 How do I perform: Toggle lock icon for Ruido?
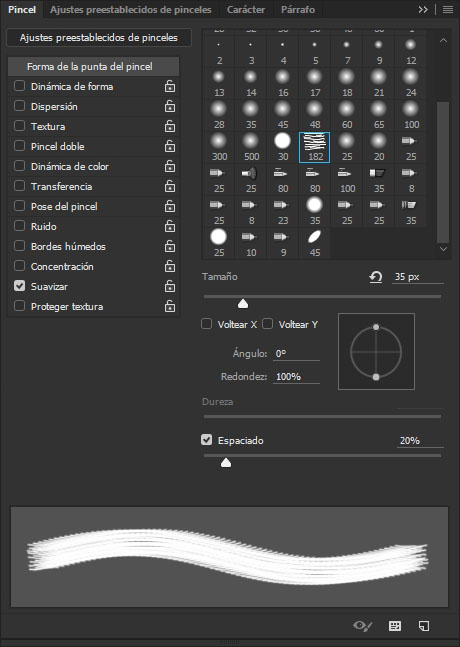pyautogui.click(x=170, y=226)
